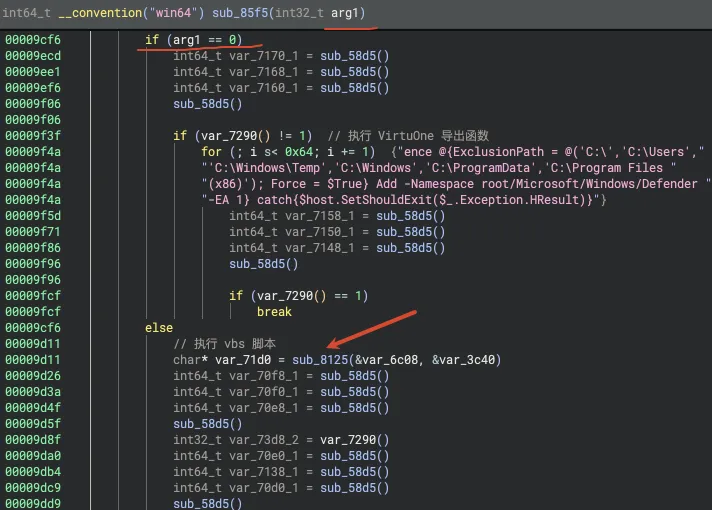Click address 00009f71 in the gutter
The image size is (712, 510).
tap(33, 232)
